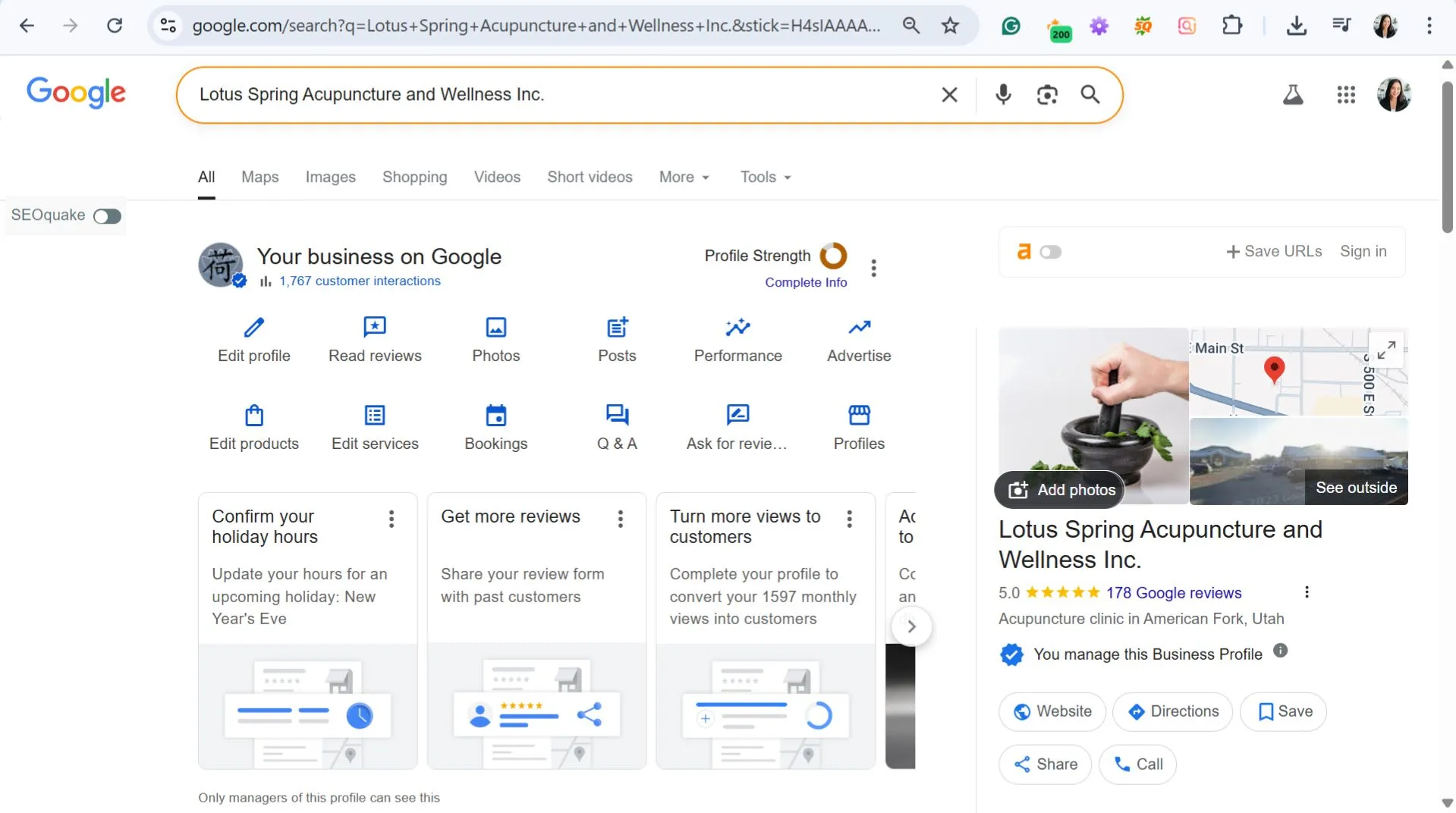Click the Bookings calendar icon
Viewport: 1456px width, 813px height.
tap(495, 416)
